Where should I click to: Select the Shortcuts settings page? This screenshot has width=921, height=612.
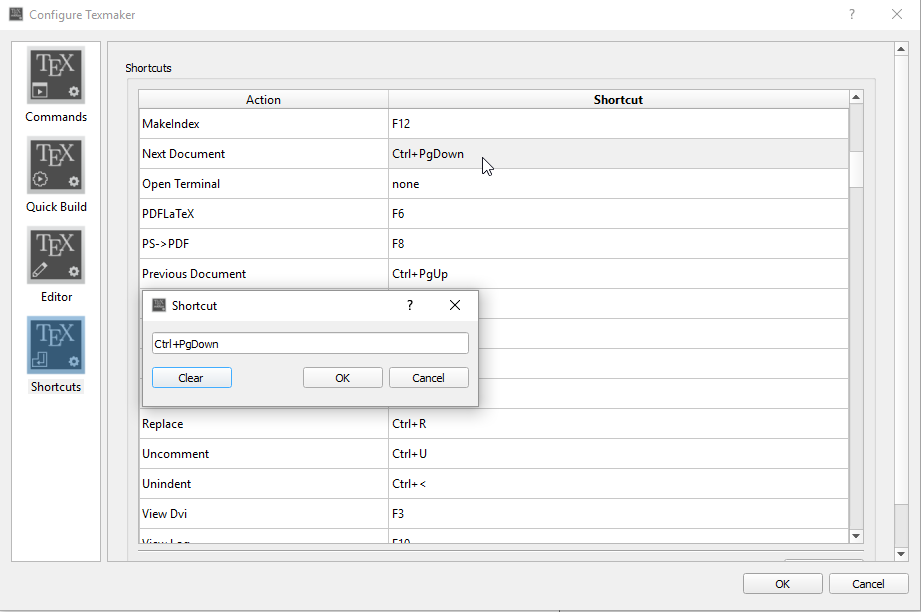coord(56,355)
